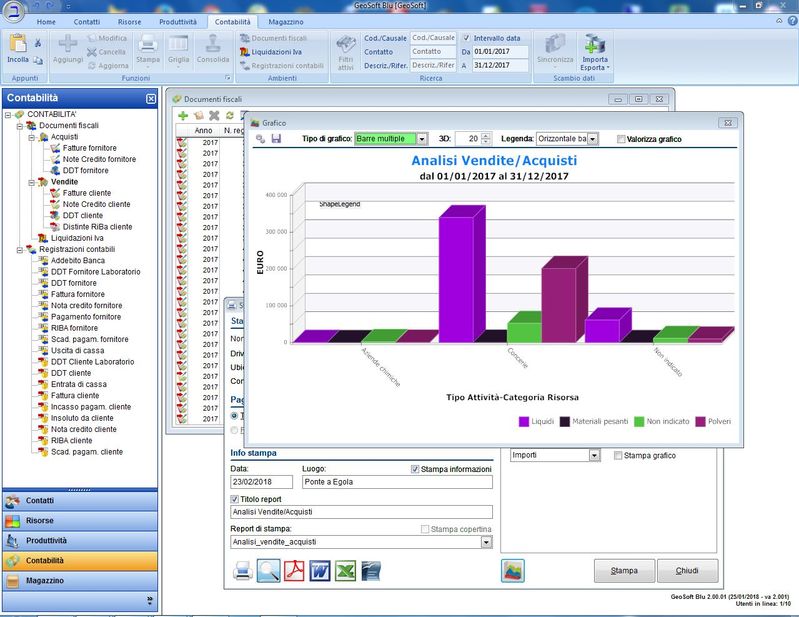Click the PDF export icon

pyautogui.click(x=294, y=571)
